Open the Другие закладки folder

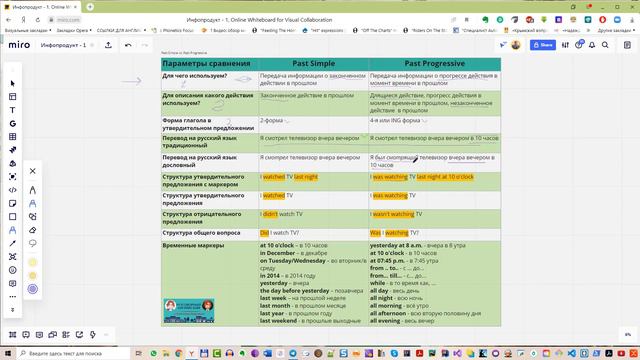(616, 30)
